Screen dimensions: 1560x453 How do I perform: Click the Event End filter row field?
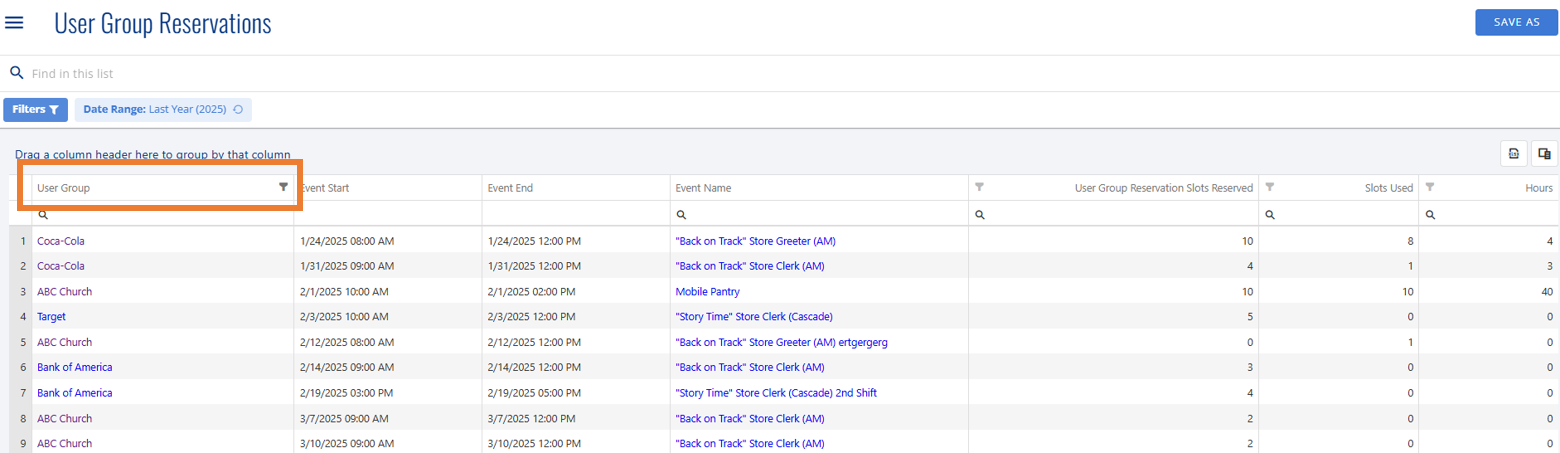576,215
